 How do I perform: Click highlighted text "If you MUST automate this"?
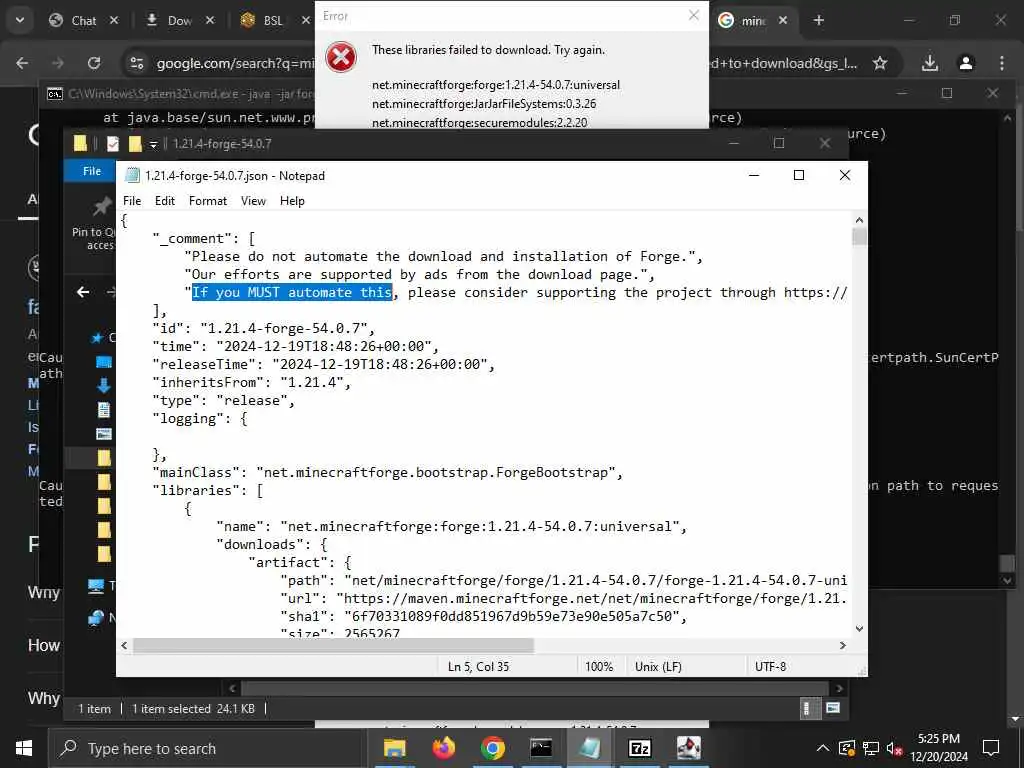point(292,293)
